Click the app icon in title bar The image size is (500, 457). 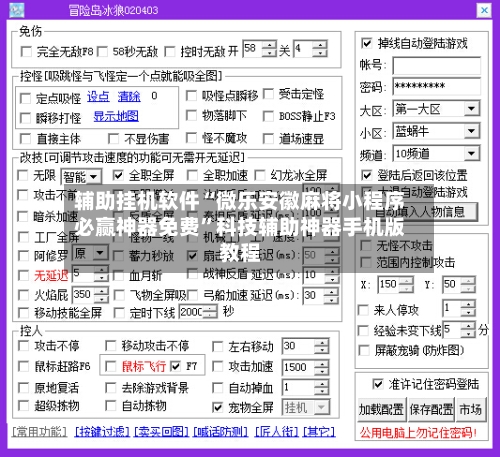click(x=17, y=10)
